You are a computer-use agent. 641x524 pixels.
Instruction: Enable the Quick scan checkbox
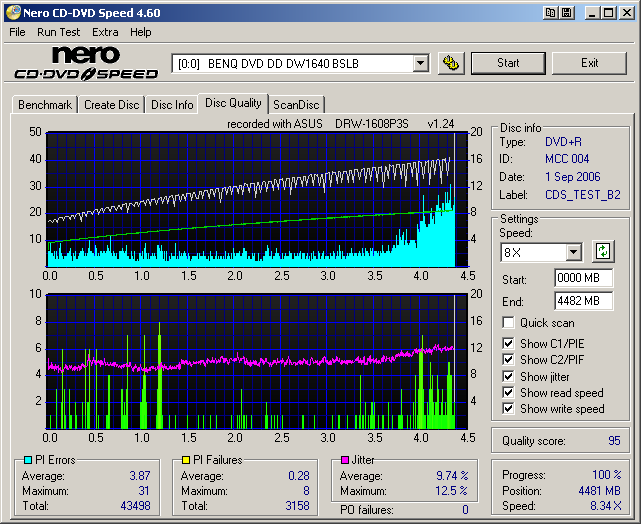[509, 323]
